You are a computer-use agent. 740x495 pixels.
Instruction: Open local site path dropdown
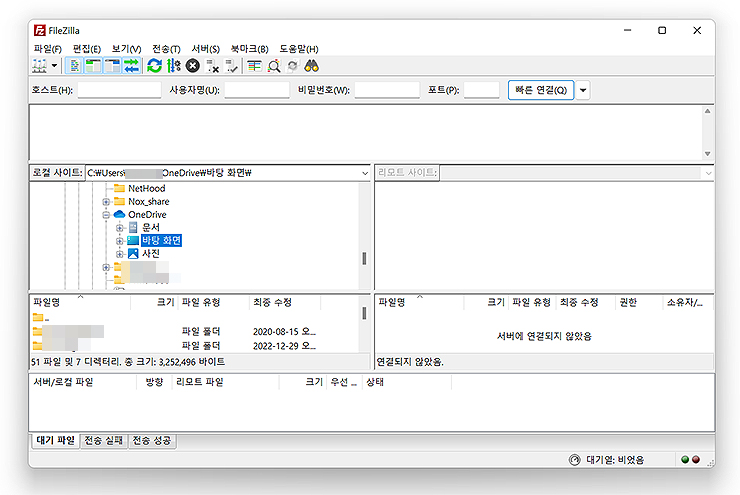364,173
